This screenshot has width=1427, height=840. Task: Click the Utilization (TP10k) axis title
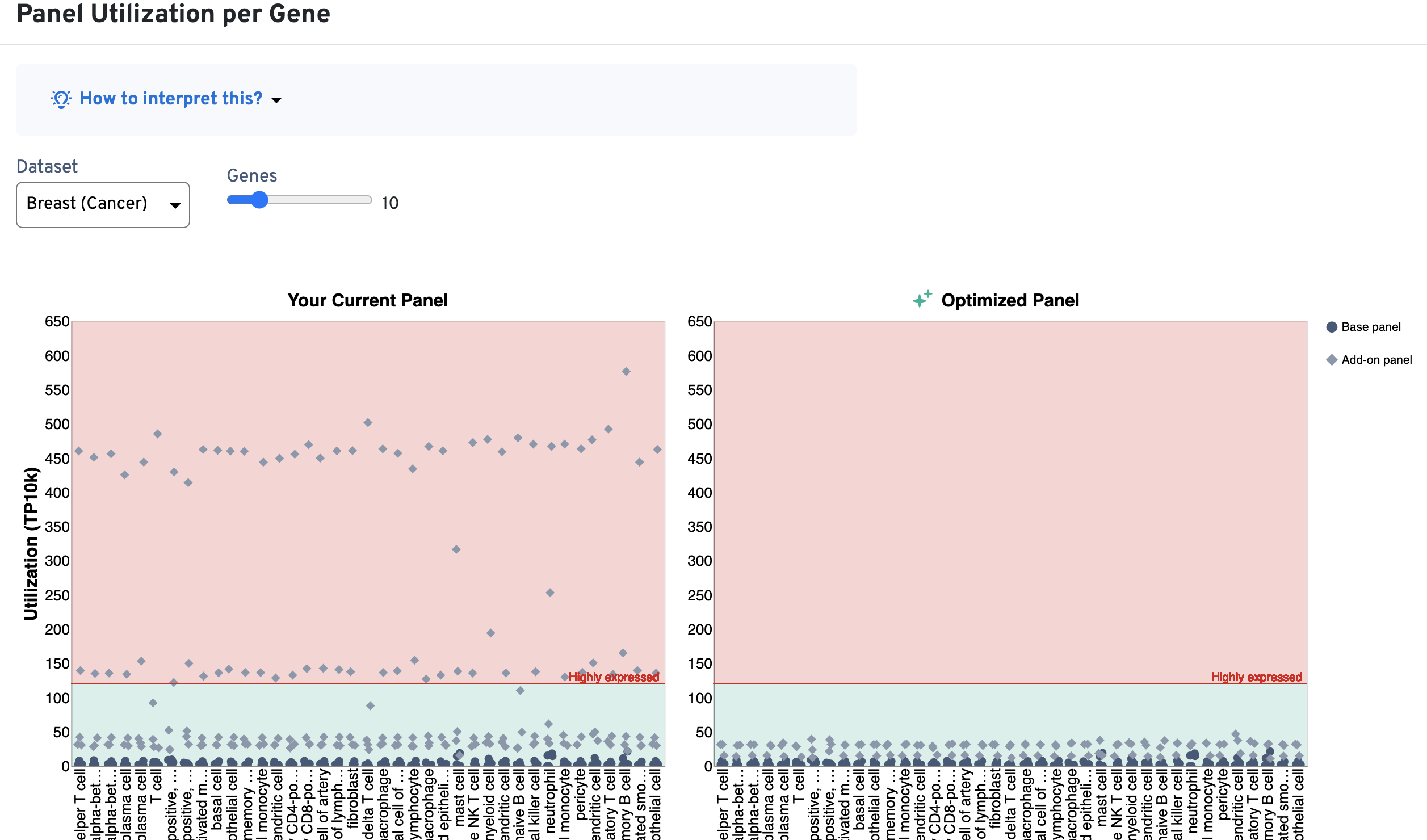31,544
